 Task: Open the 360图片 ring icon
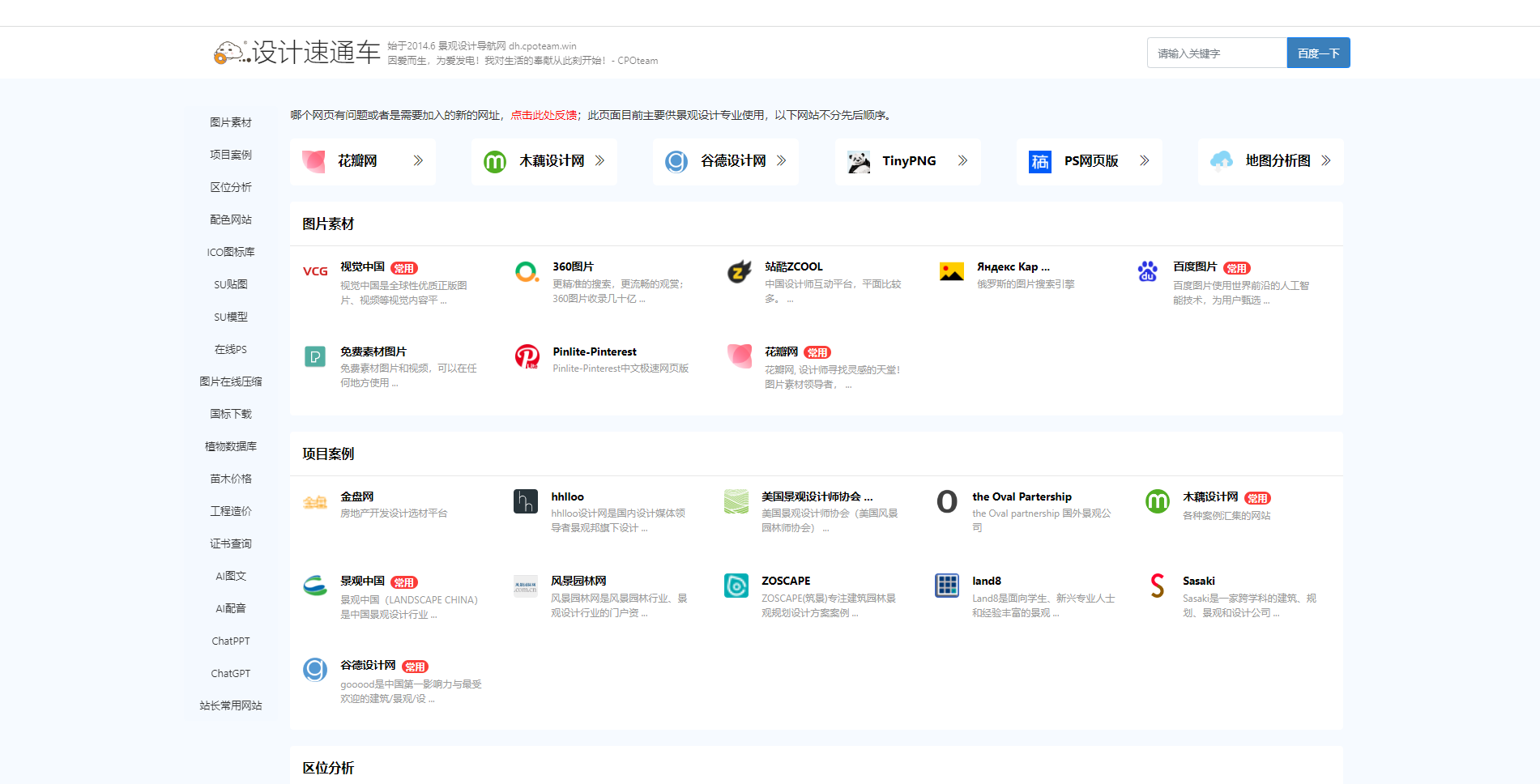tap(527, 271)
